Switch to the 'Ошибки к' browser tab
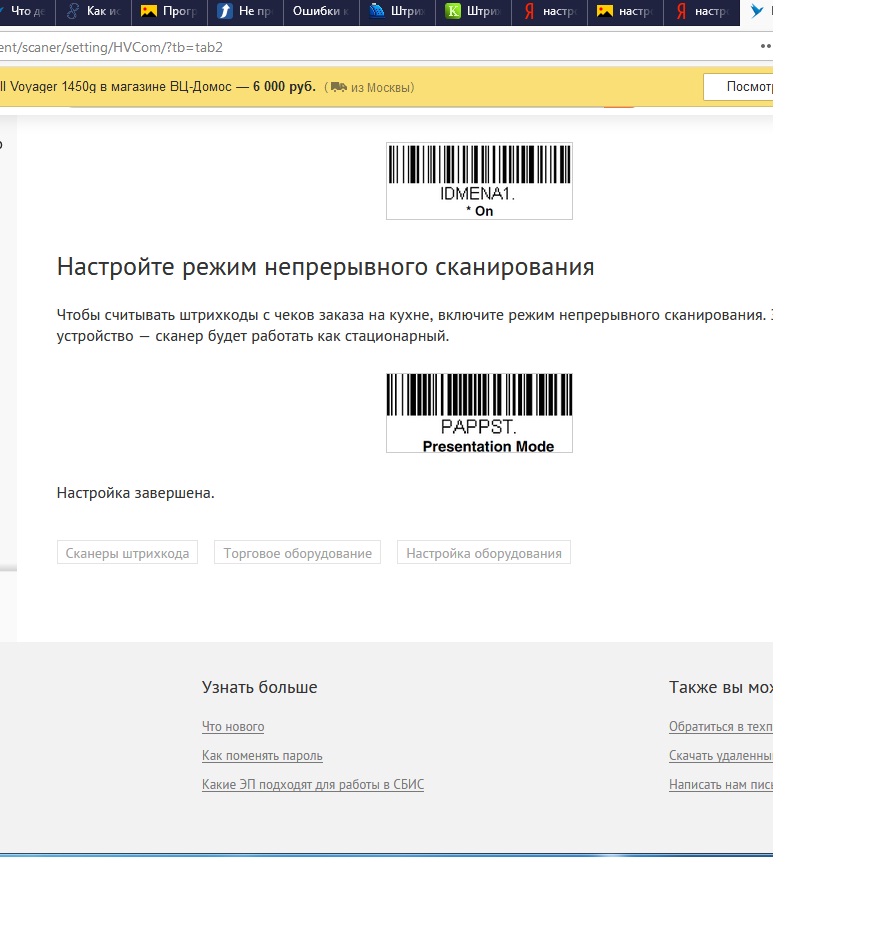This screenshot has height=936, width=870. point(321,12)
